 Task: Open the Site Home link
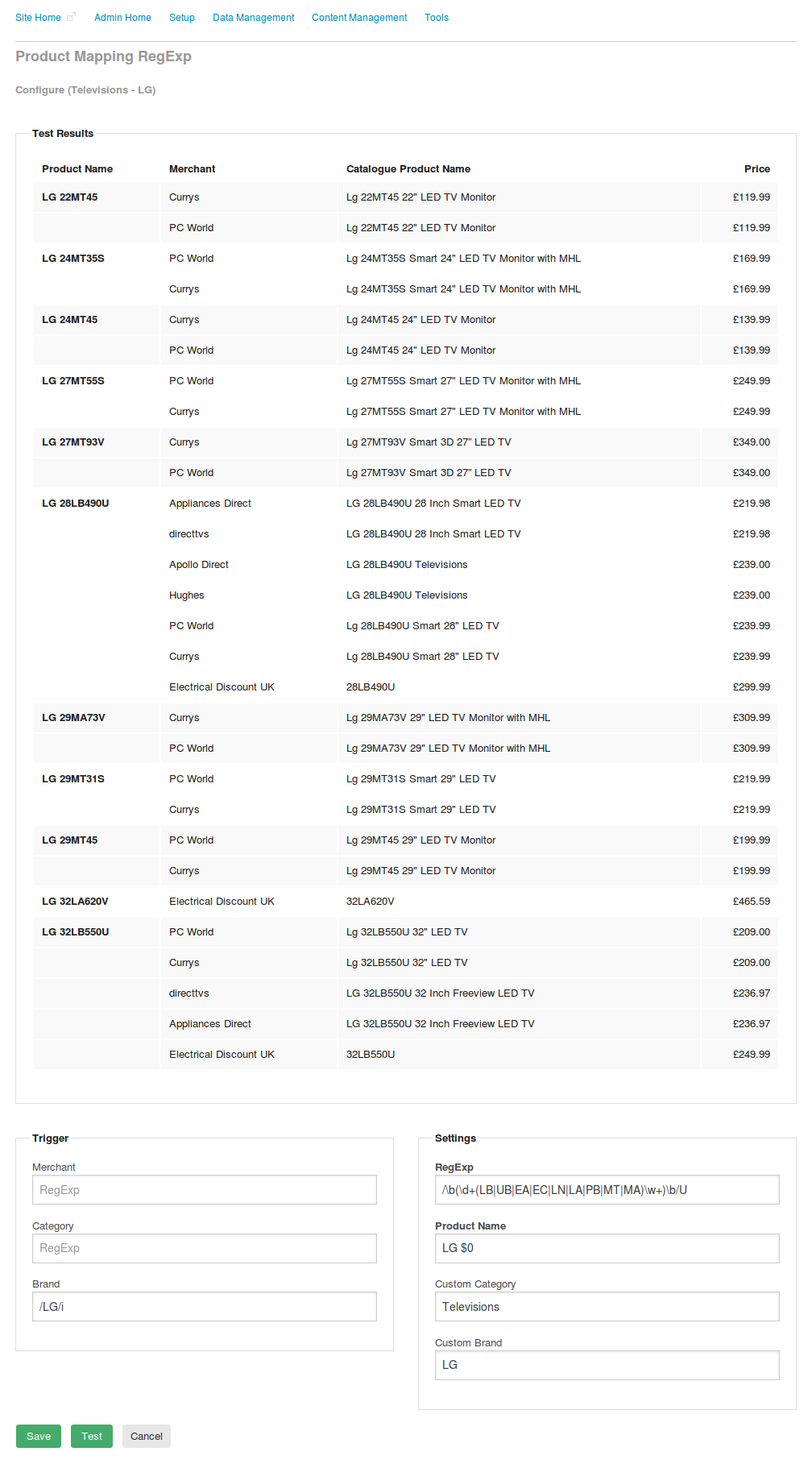pos(38,18)
